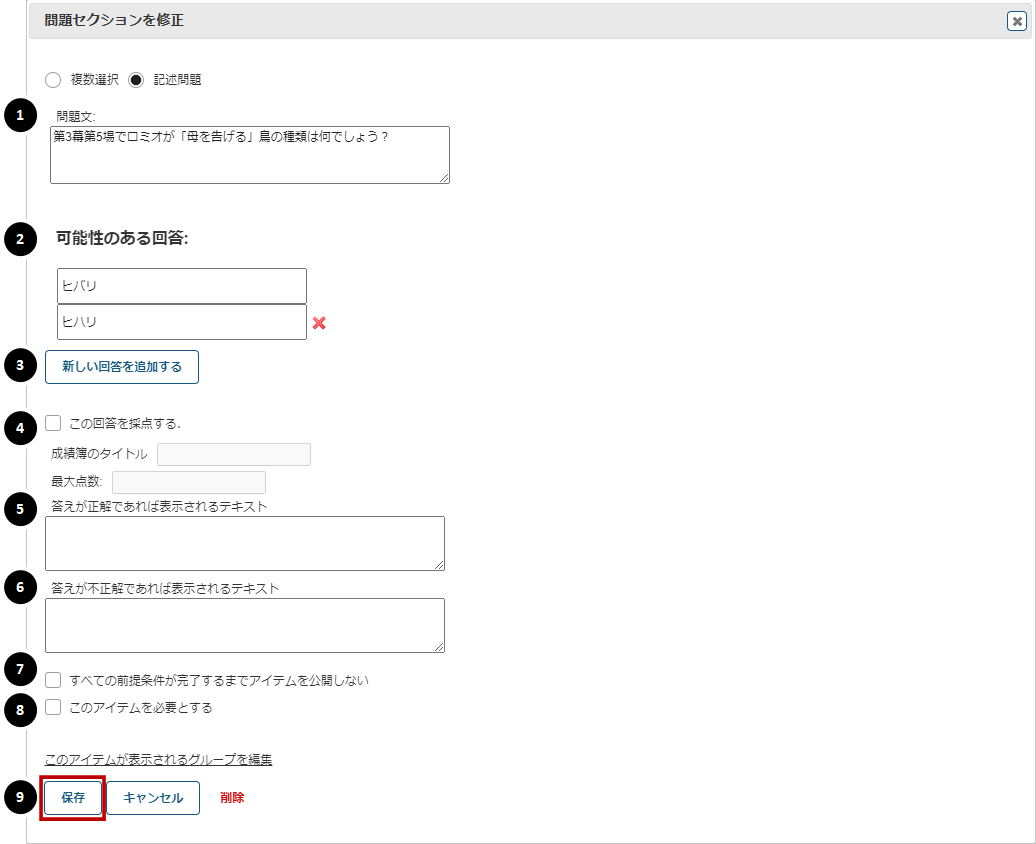This screenshot has width=1036, height=844.
Task: Save the question with 保存 button
Action: point(73,798)
